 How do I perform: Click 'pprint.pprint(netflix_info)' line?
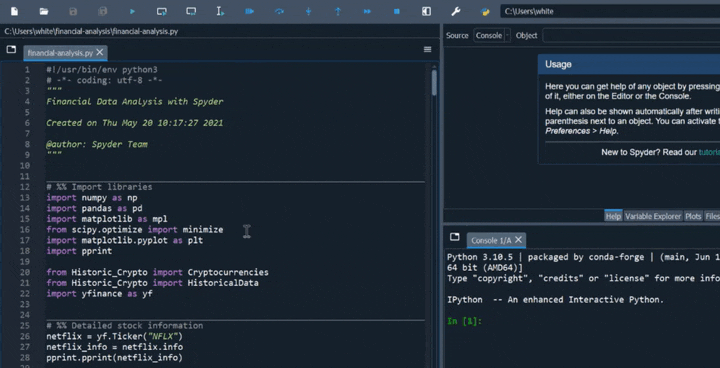pos(114,357)
